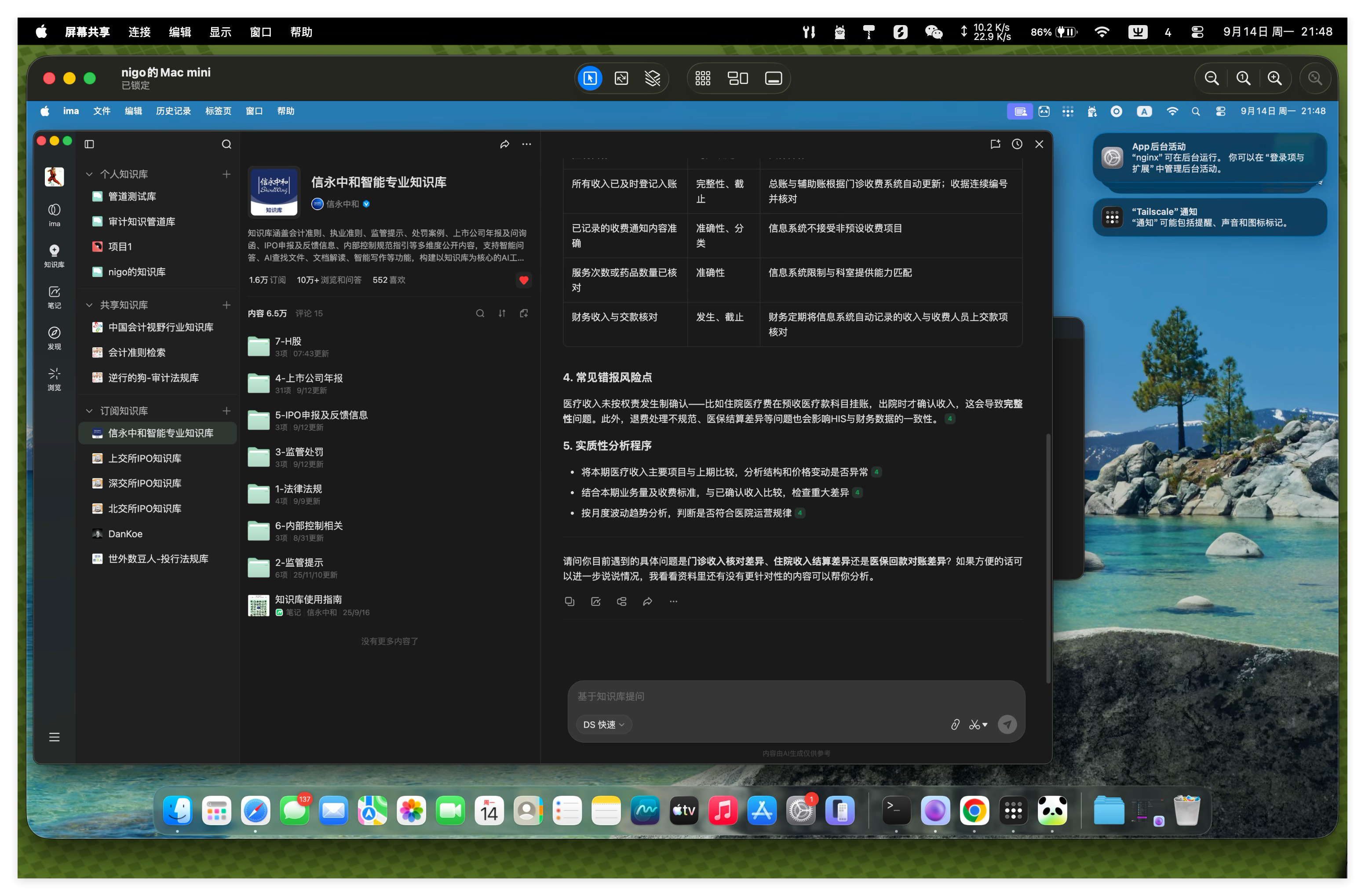
Task: Zoom in the remote screen
Action: click(x=1274, y=78)
